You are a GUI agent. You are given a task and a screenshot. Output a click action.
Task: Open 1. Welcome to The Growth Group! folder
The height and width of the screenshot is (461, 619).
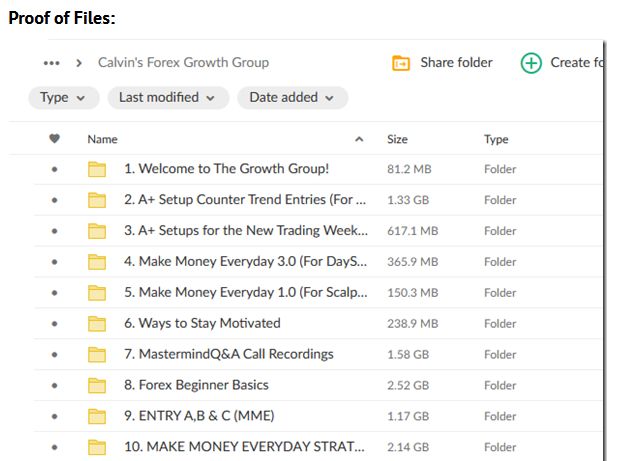click(227, 169)
